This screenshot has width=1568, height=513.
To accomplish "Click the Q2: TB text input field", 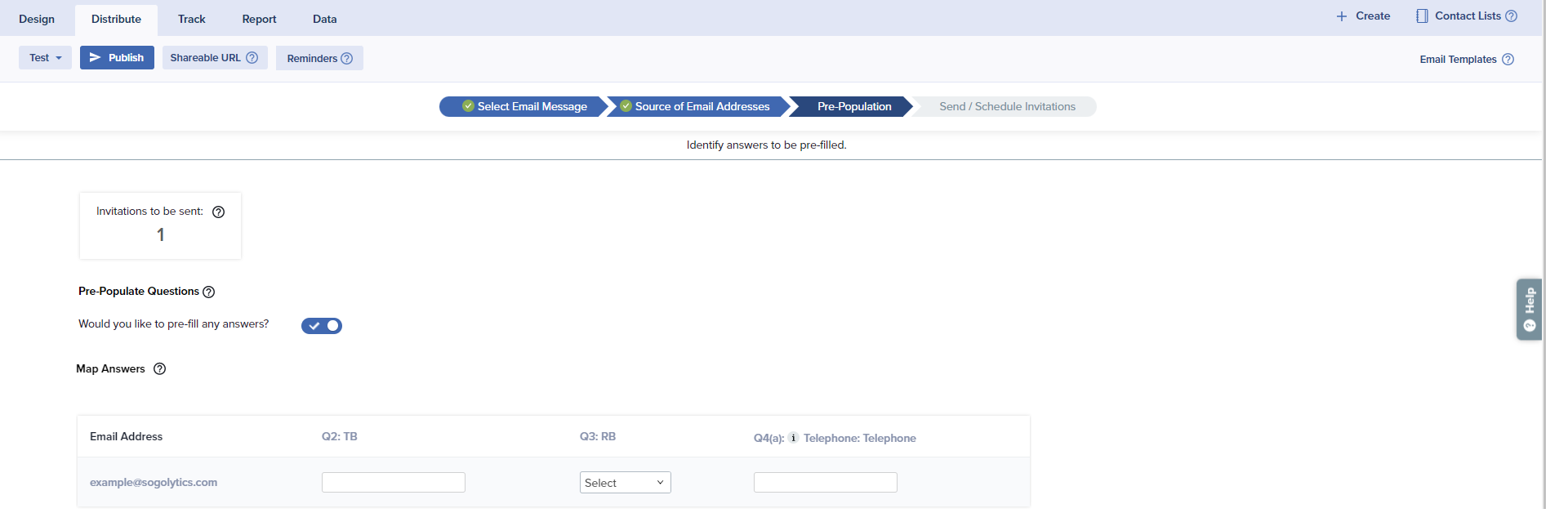I will (x=393, y=483).
